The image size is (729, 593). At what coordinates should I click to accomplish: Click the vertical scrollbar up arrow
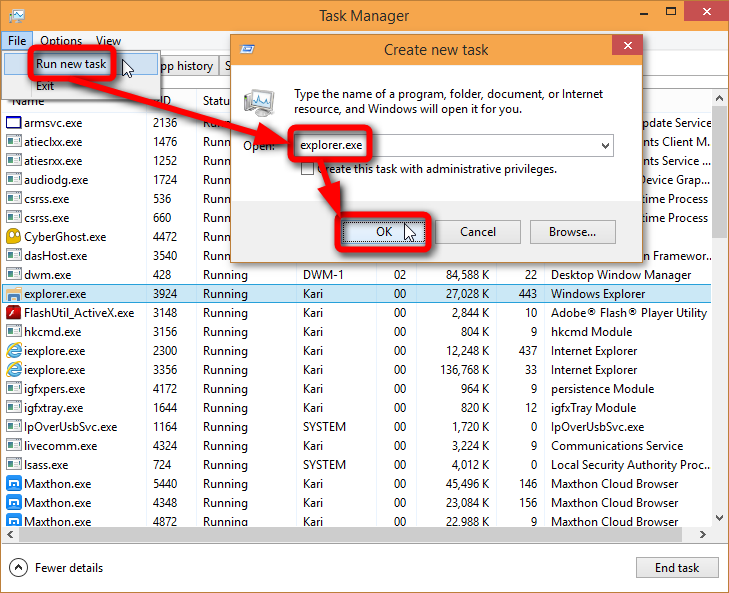pyautogui.click(x=719, y=98)
